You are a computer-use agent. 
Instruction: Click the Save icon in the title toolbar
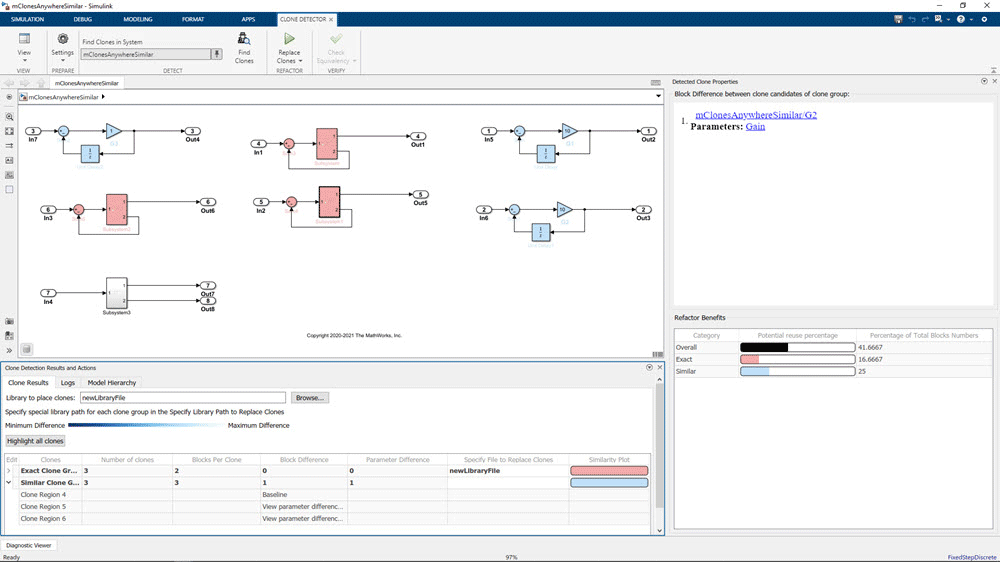pyautogui.click(x=898, y=19)
